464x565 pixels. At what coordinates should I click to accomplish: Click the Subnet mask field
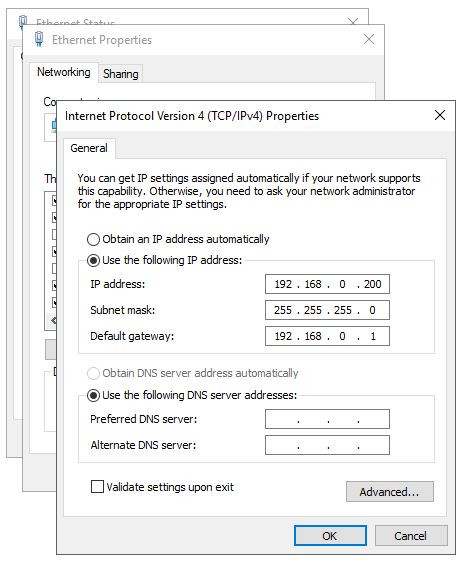[327, 310]
